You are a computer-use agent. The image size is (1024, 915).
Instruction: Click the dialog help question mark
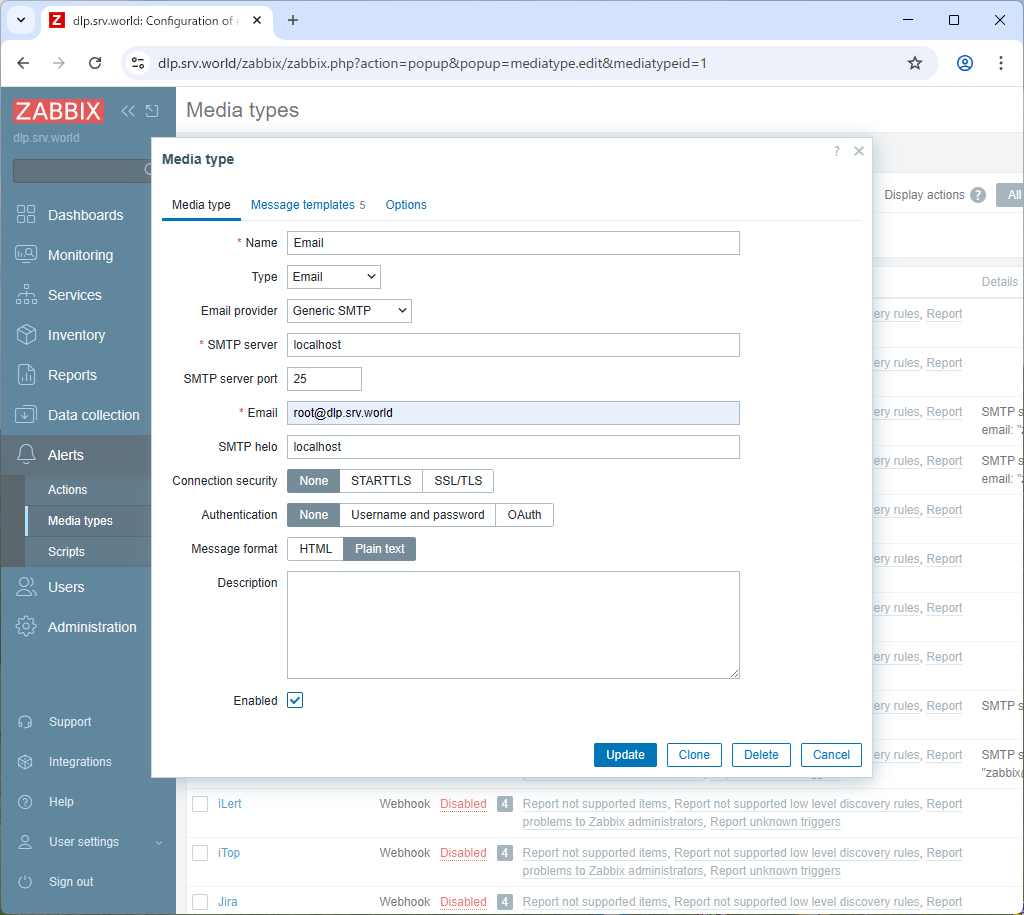[836, 151]
